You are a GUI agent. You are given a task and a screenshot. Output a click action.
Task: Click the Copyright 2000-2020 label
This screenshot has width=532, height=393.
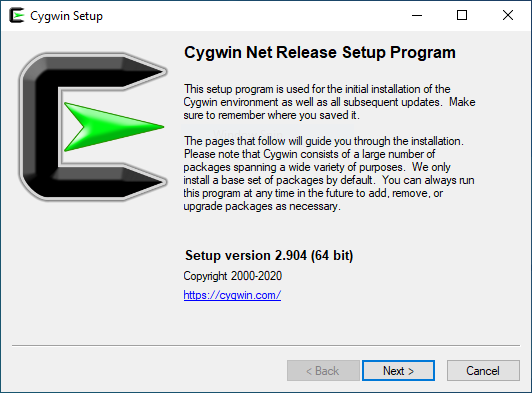[x=233, y=276]
